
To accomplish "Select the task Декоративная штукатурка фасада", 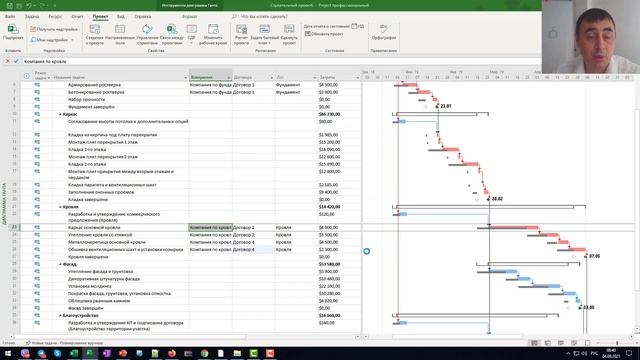I will click(x=104, y=279).
